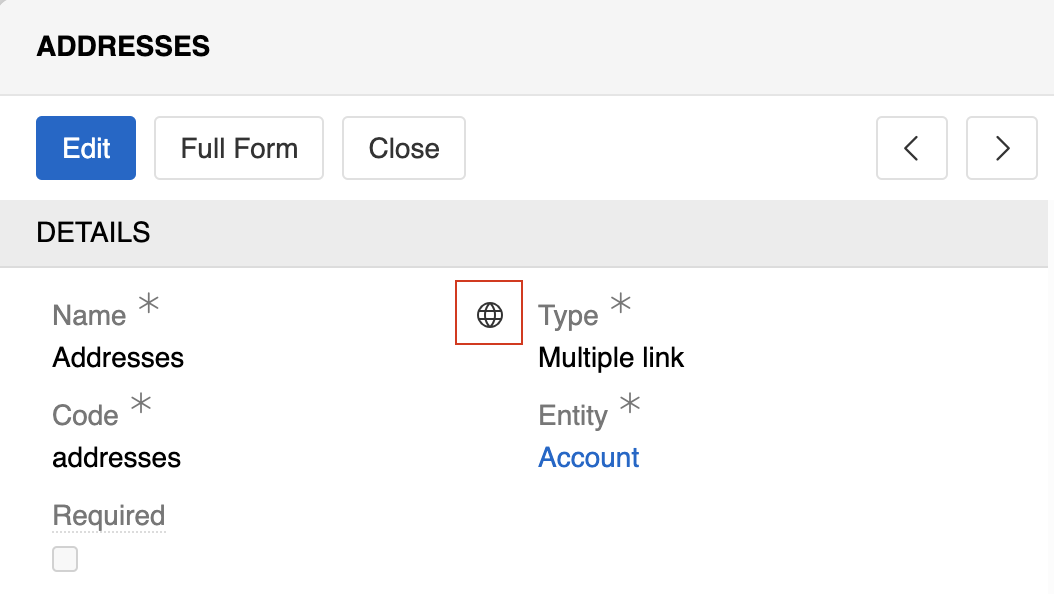Click the ADDRESSES panel title
The image size is (1054, 594).
pyautogui.click(x=123, y=46)
